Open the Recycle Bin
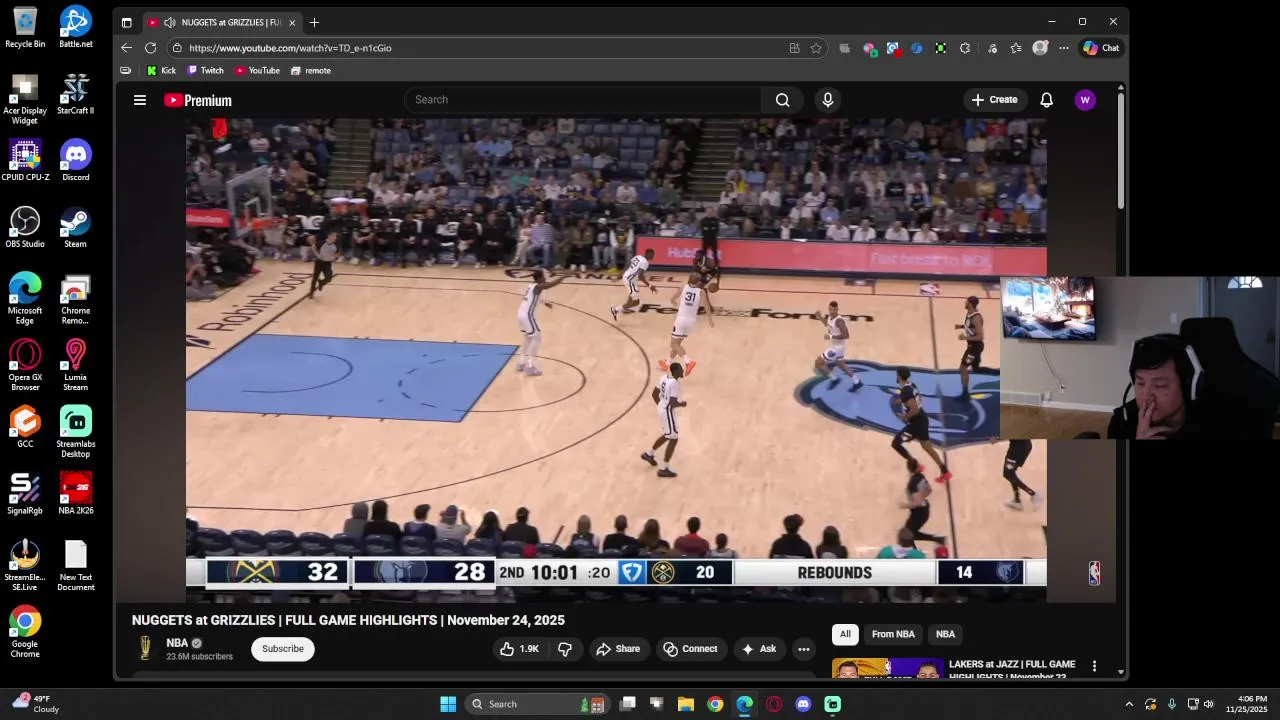 click(x=25, y=27)
